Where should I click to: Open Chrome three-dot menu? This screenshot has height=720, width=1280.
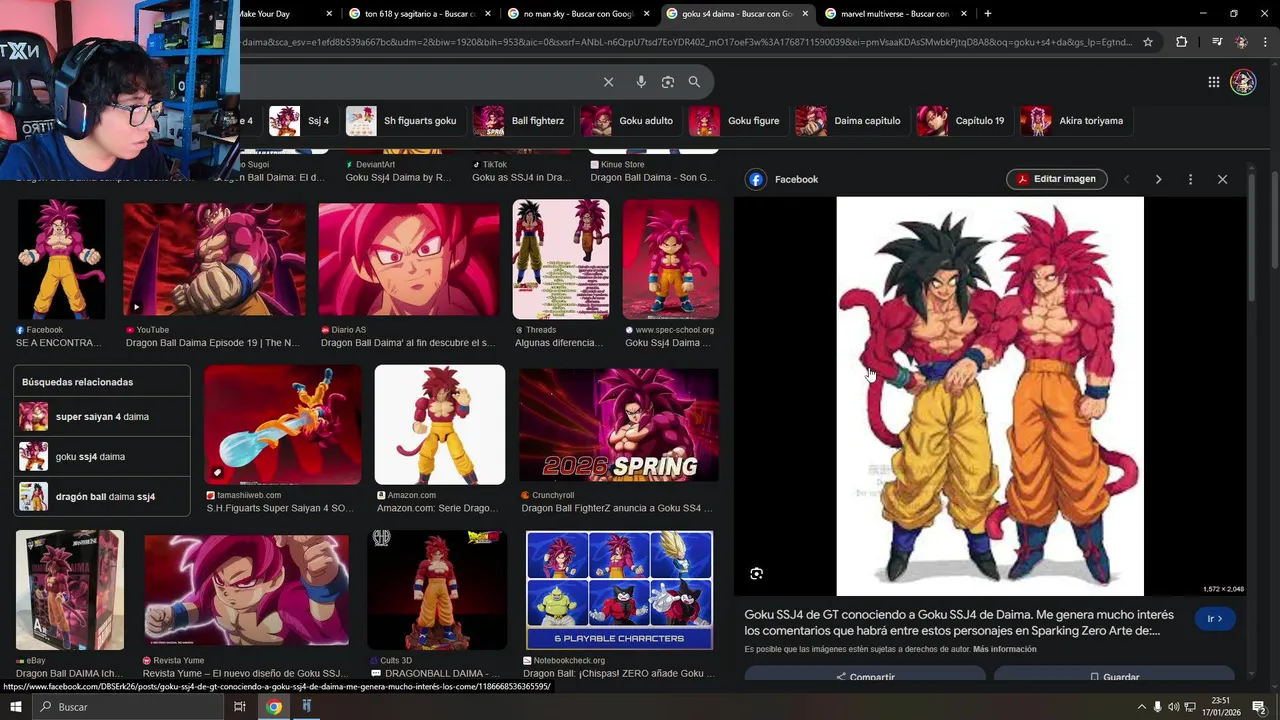(1265, 42)
